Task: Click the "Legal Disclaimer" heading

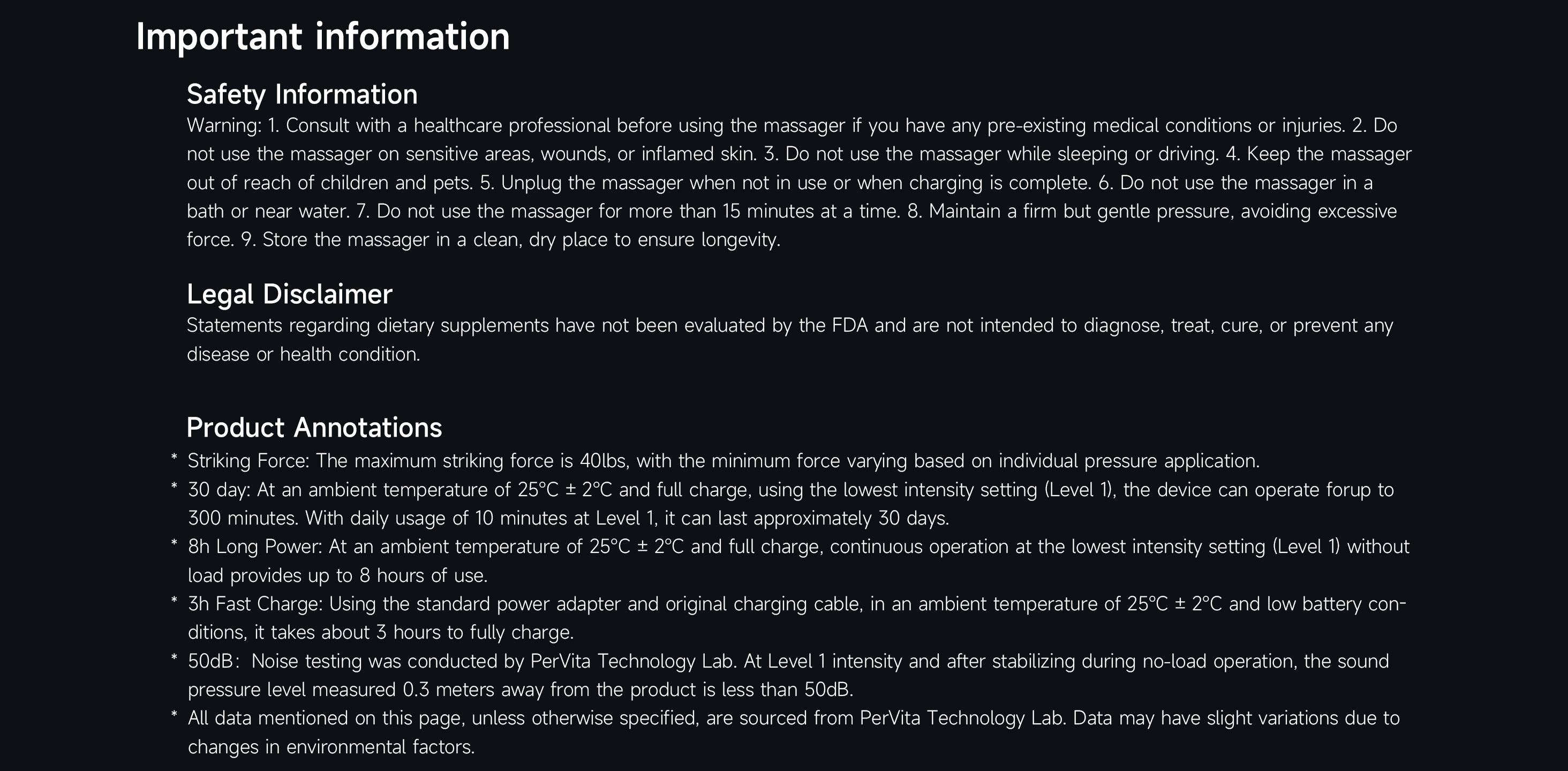Action: (x=289, y=294)
